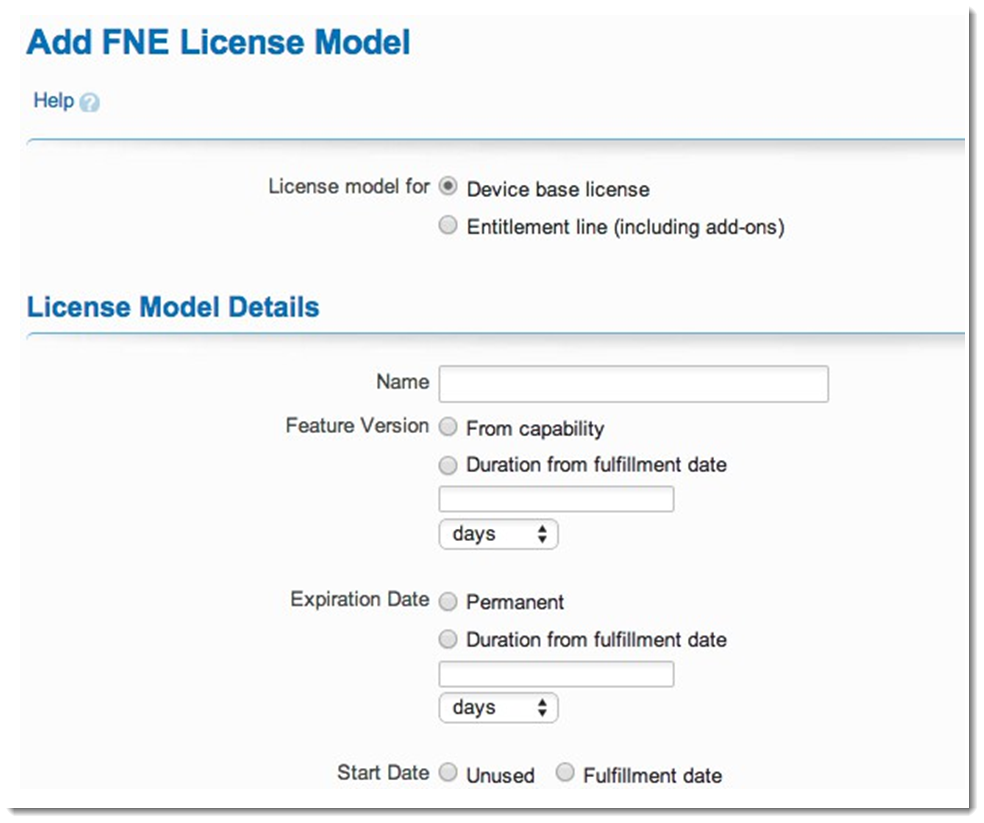Select Fulfillment date for Start Date
984x823 pixels.
point(565,772)
